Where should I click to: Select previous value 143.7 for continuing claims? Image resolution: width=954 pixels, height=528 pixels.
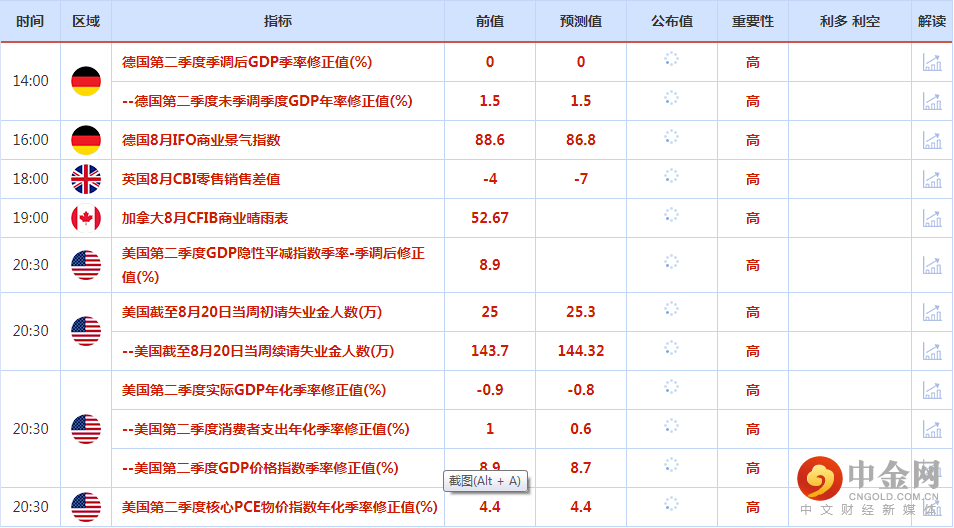tap(490, 351)
